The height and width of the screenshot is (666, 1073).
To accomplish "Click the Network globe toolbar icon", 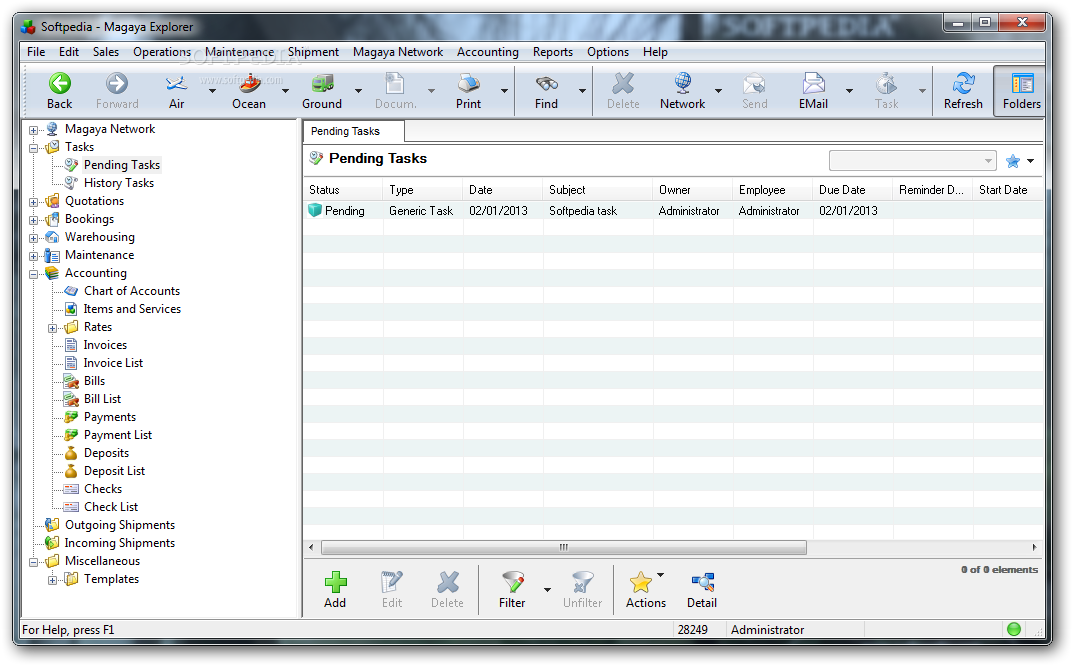I will click(x=682, y=84).
